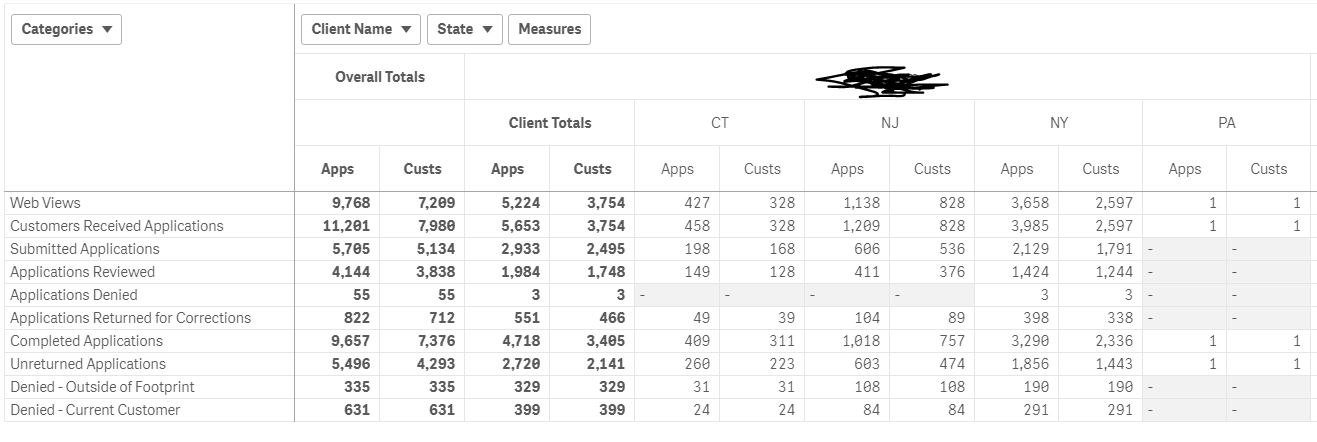
Task: Select the NY state column header
Action: pyautogui.click(x=1059, y=123)
